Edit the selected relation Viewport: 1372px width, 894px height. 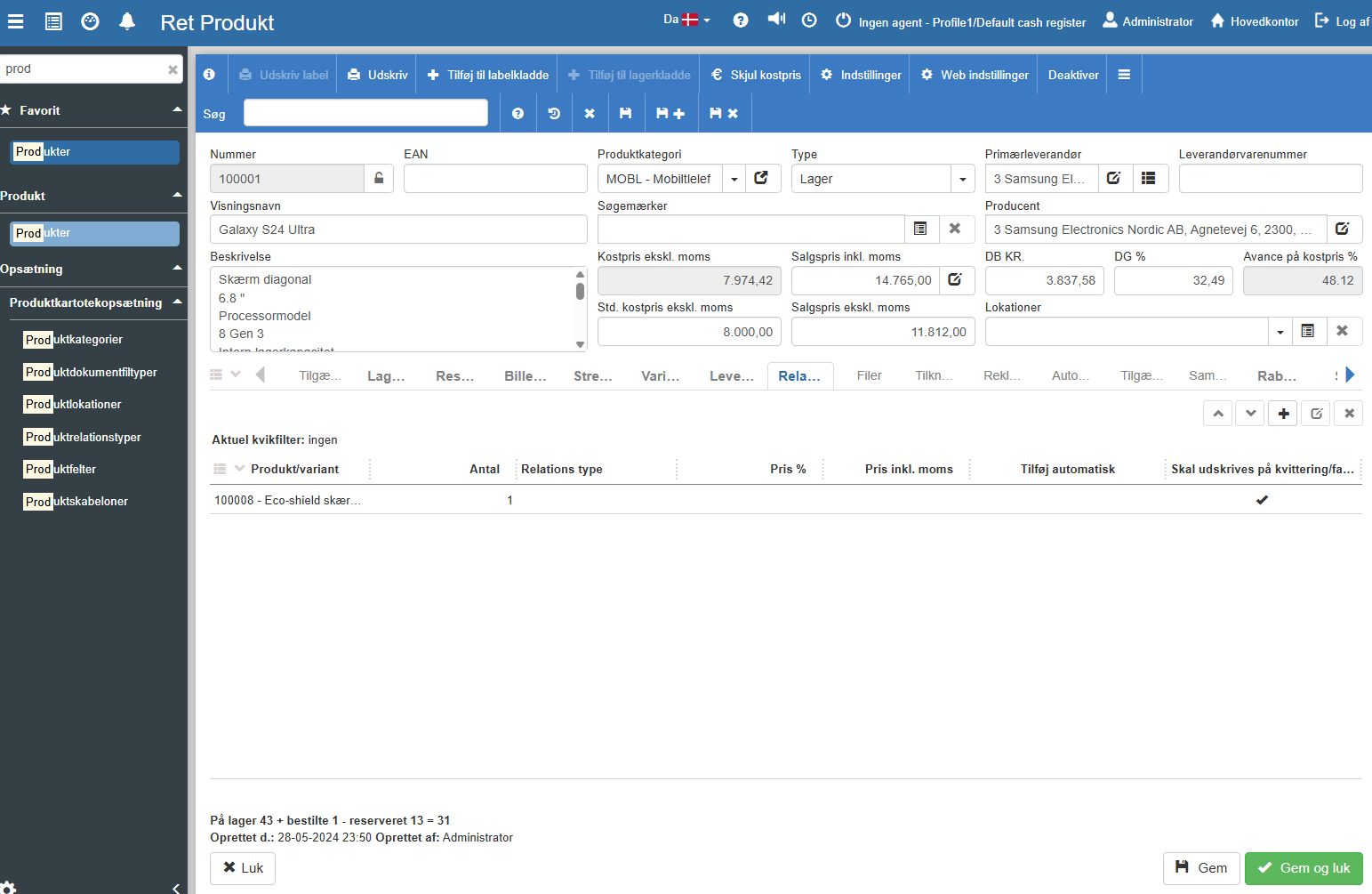tap(1316, 414)
